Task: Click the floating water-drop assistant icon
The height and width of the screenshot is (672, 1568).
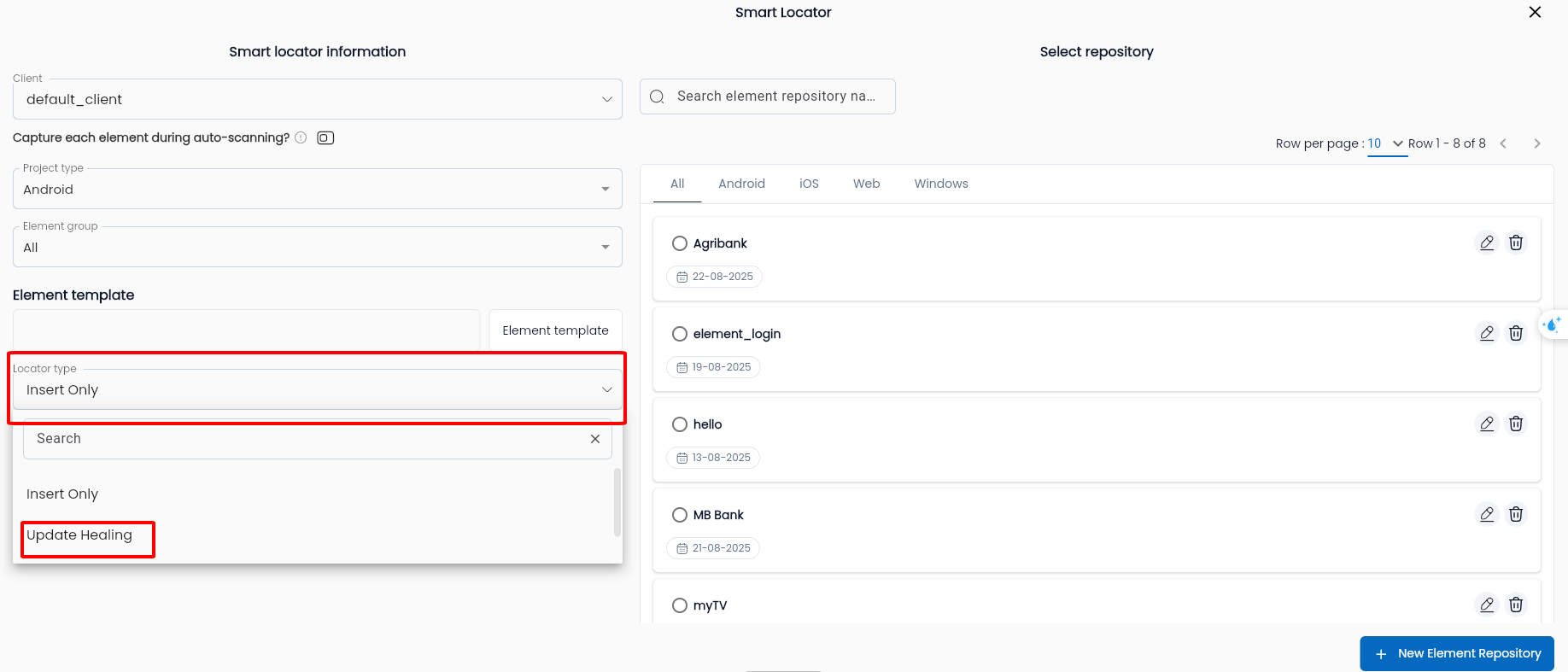Action: pyautogui.click(x=1552, y=325)
